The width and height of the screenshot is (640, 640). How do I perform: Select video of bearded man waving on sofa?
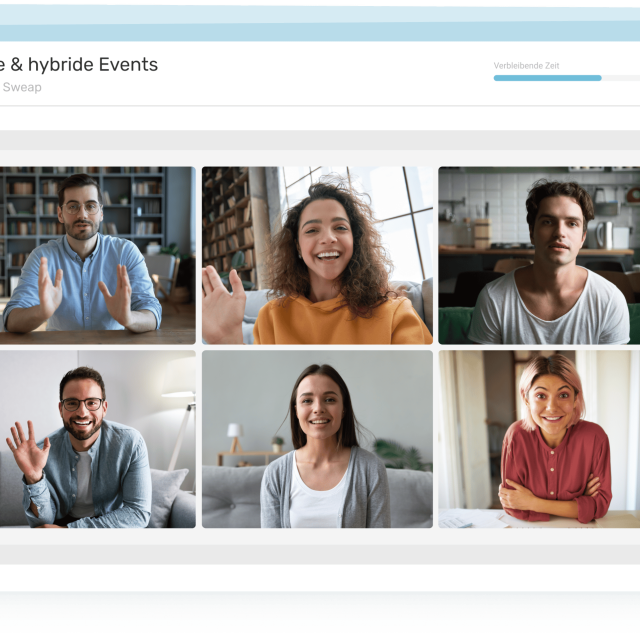click(98, 439)
